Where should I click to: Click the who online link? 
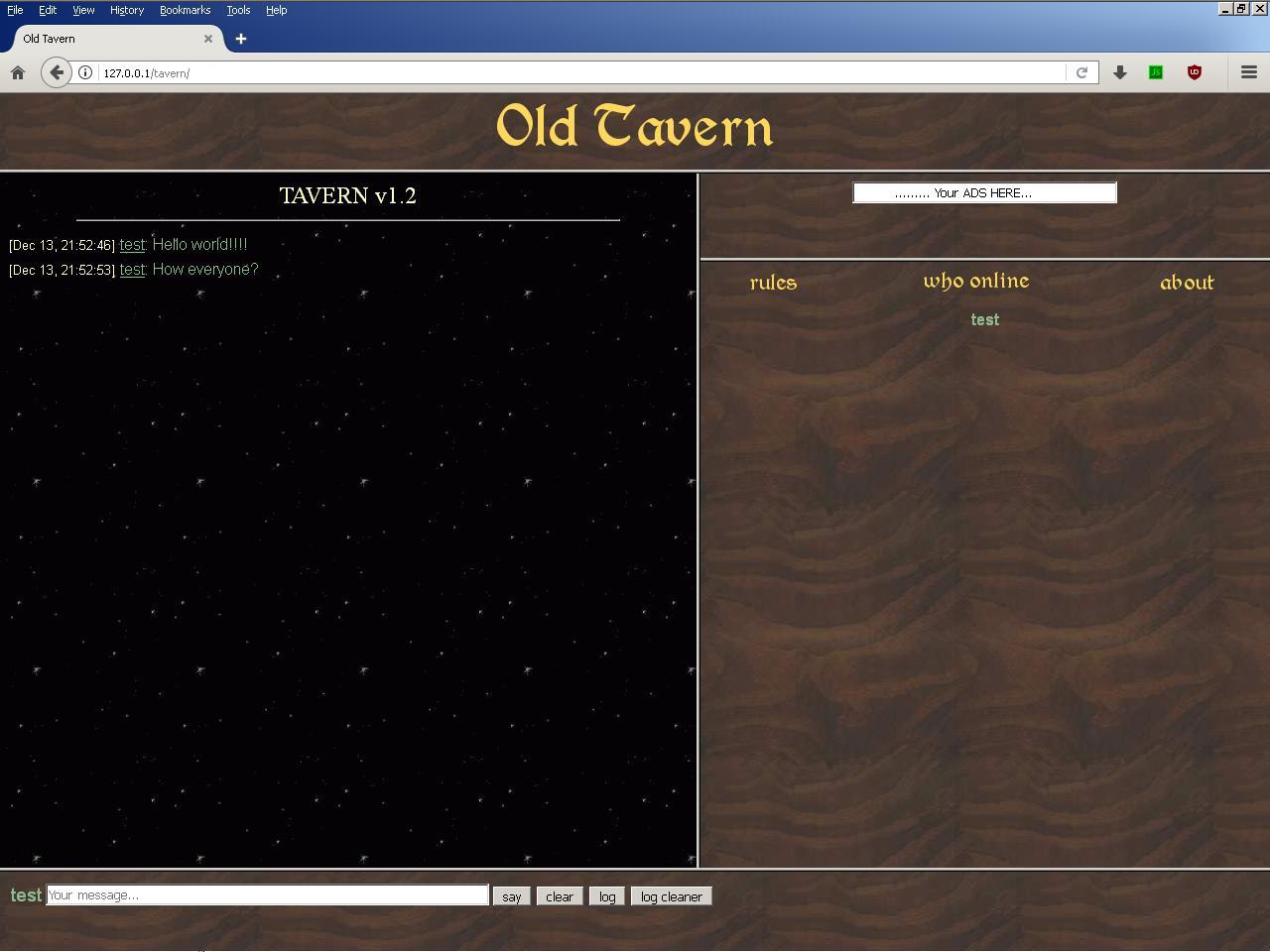coord(975,282)
